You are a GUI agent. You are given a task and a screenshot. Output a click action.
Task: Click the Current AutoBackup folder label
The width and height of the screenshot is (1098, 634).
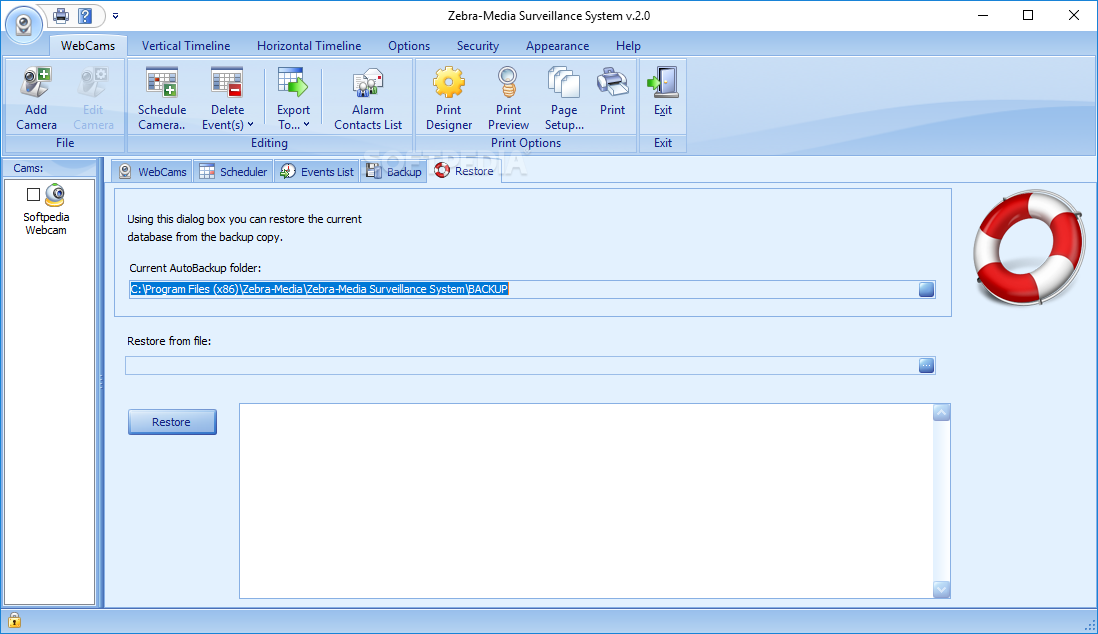click(195, 268)
